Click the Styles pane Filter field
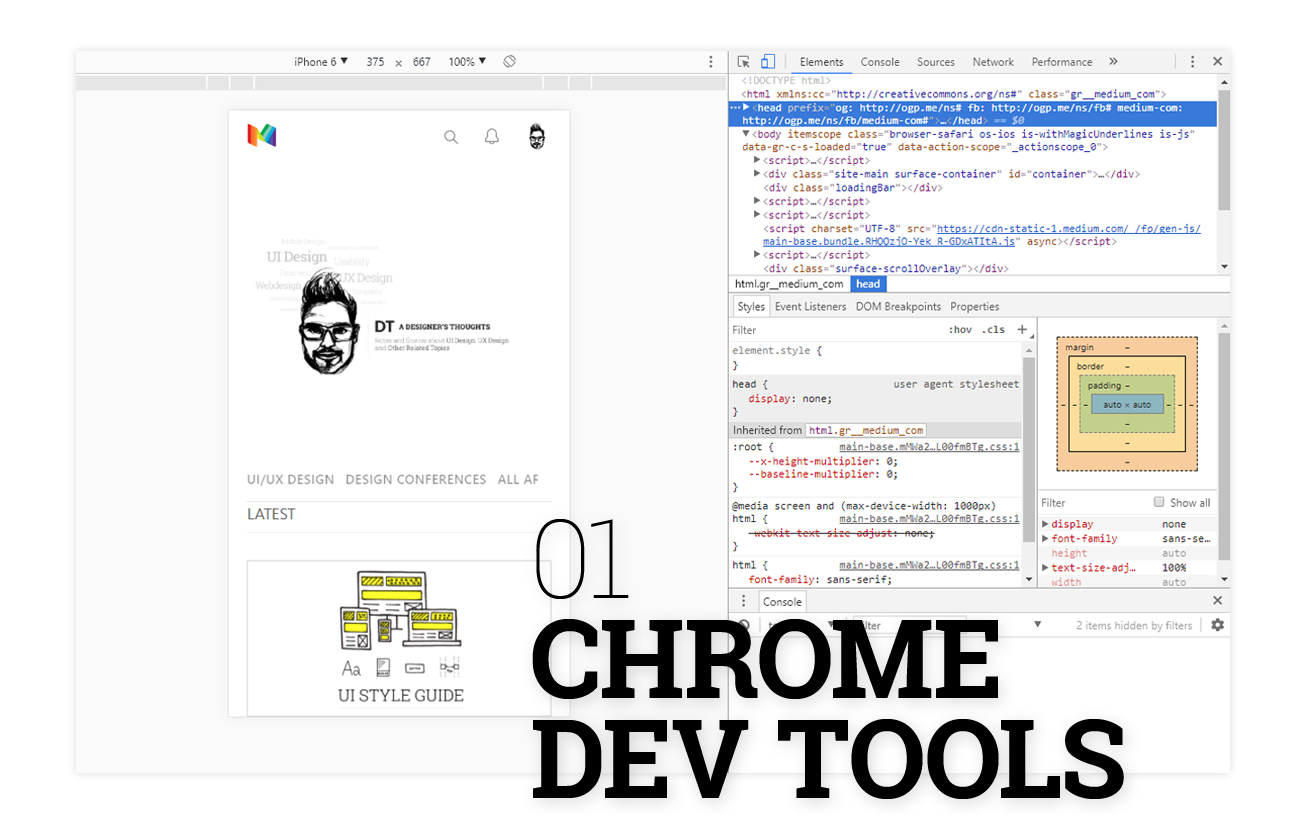 835,330
